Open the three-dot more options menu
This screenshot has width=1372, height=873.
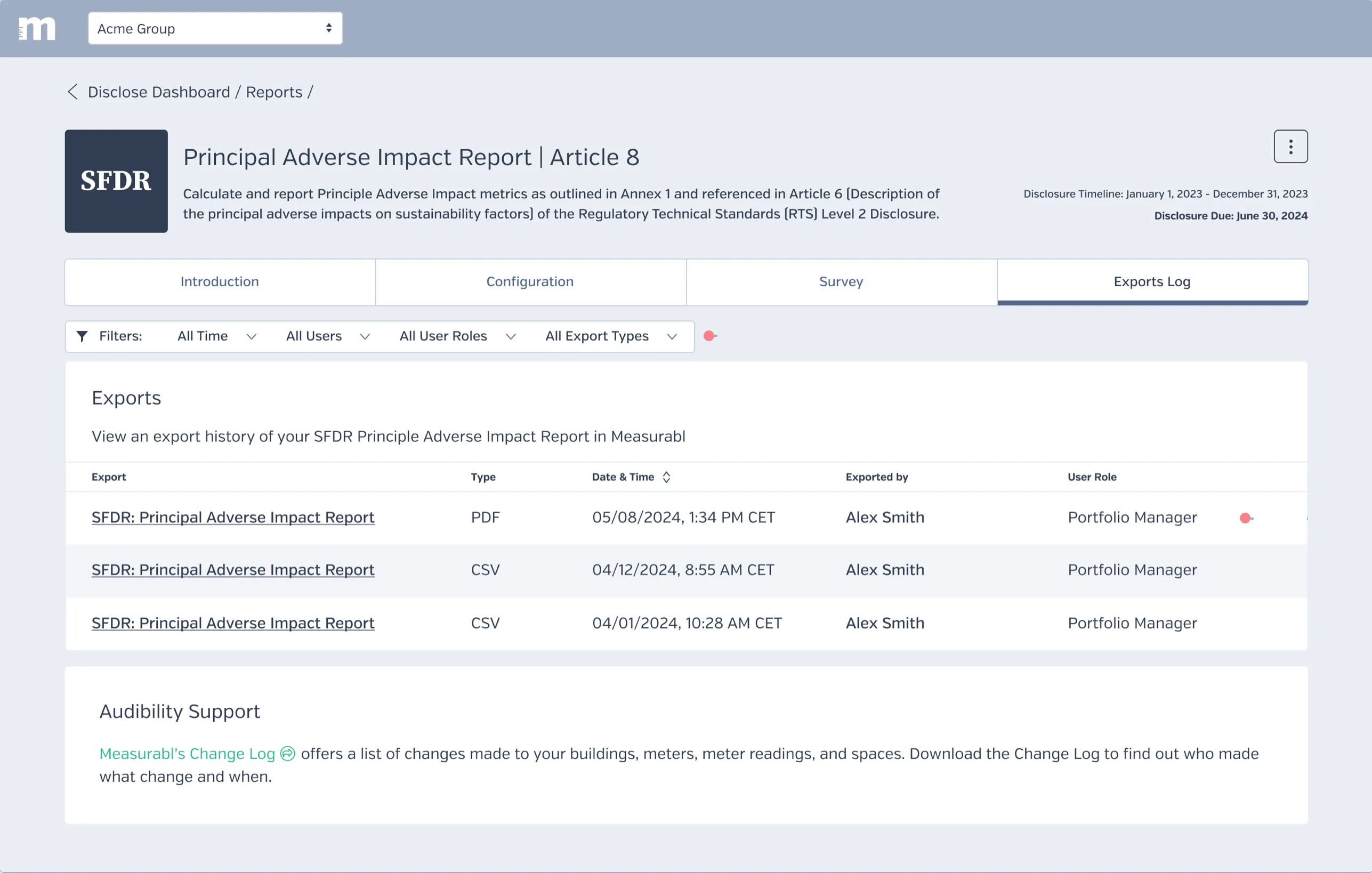(x=1290, y=147)
